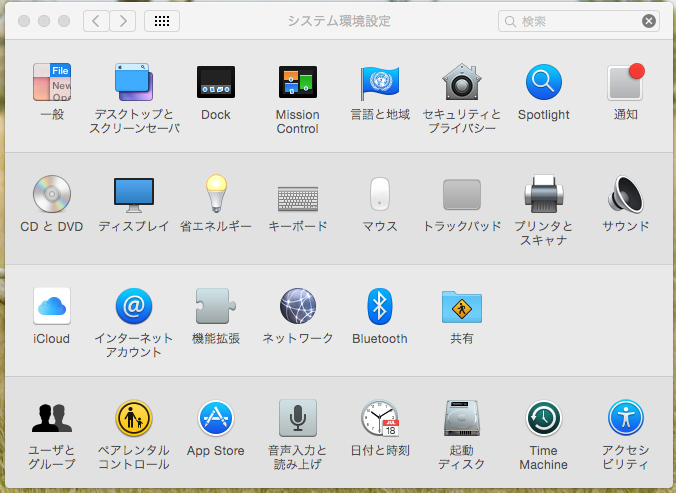Open ユーザとグループ preferences

point(52,418)
